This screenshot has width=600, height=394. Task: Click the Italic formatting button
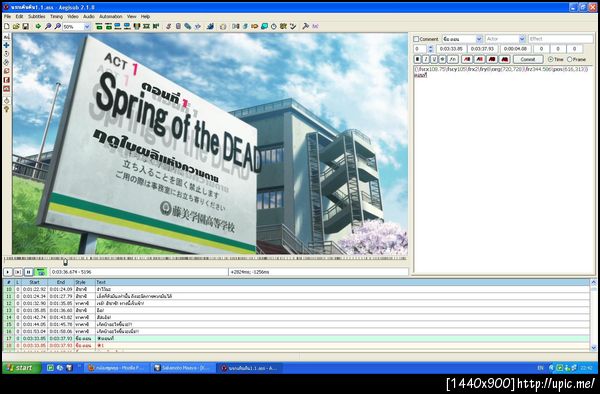tap(426, 59)
